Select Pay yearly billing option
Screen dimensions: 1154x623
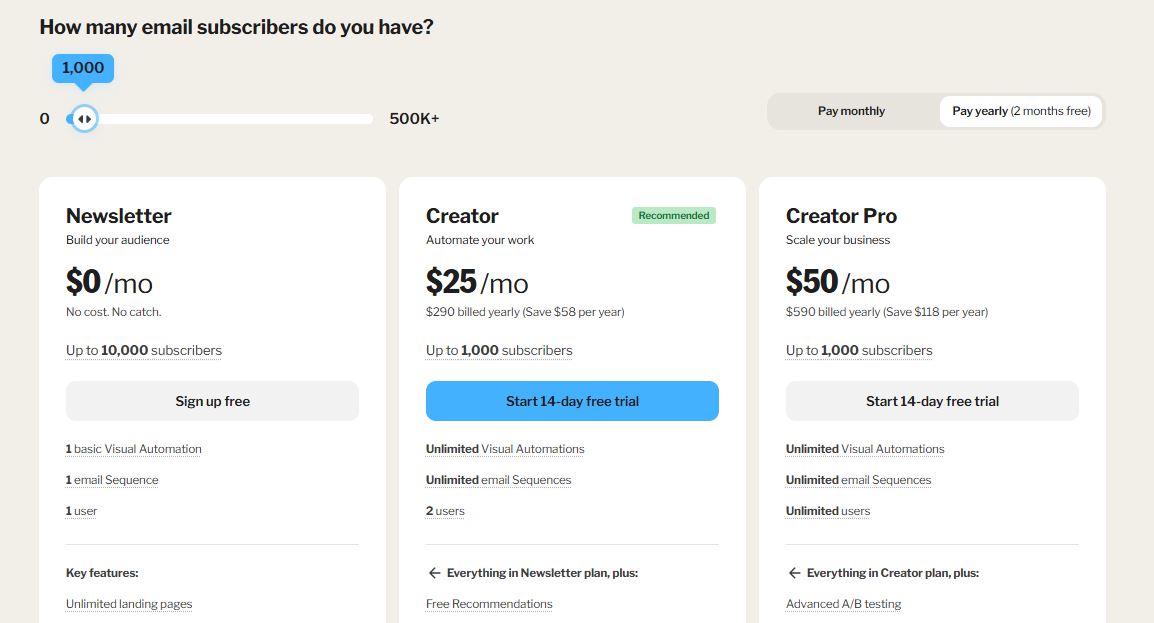[1021, 111]
